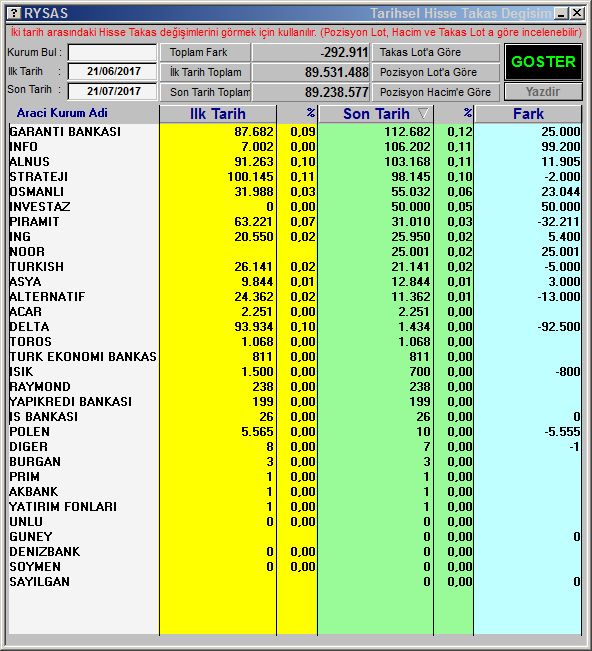Click INFO's Fark value 99.200
The image size is (592, 651).
[x=560, y=147]
